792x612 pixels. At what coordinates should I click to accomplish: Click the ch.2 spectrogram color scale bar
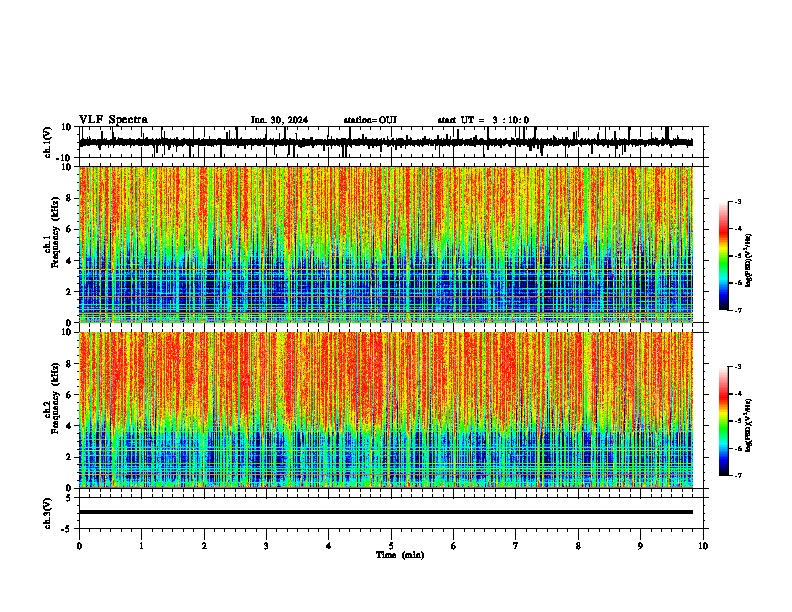(723, 421)
